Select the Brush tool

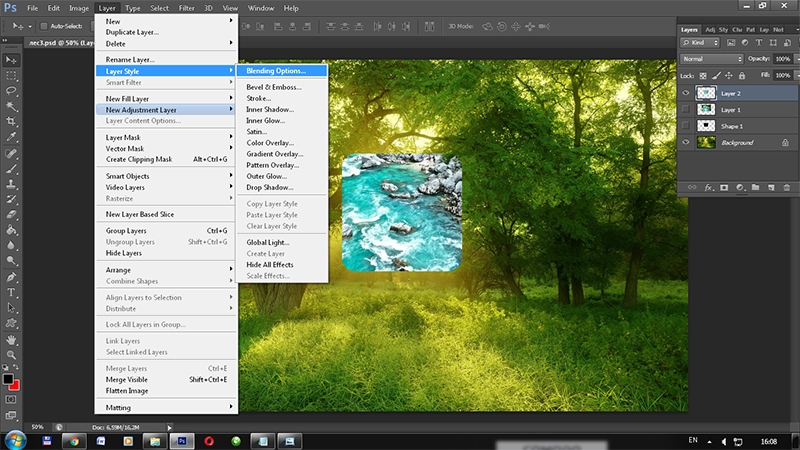[11, 169]
